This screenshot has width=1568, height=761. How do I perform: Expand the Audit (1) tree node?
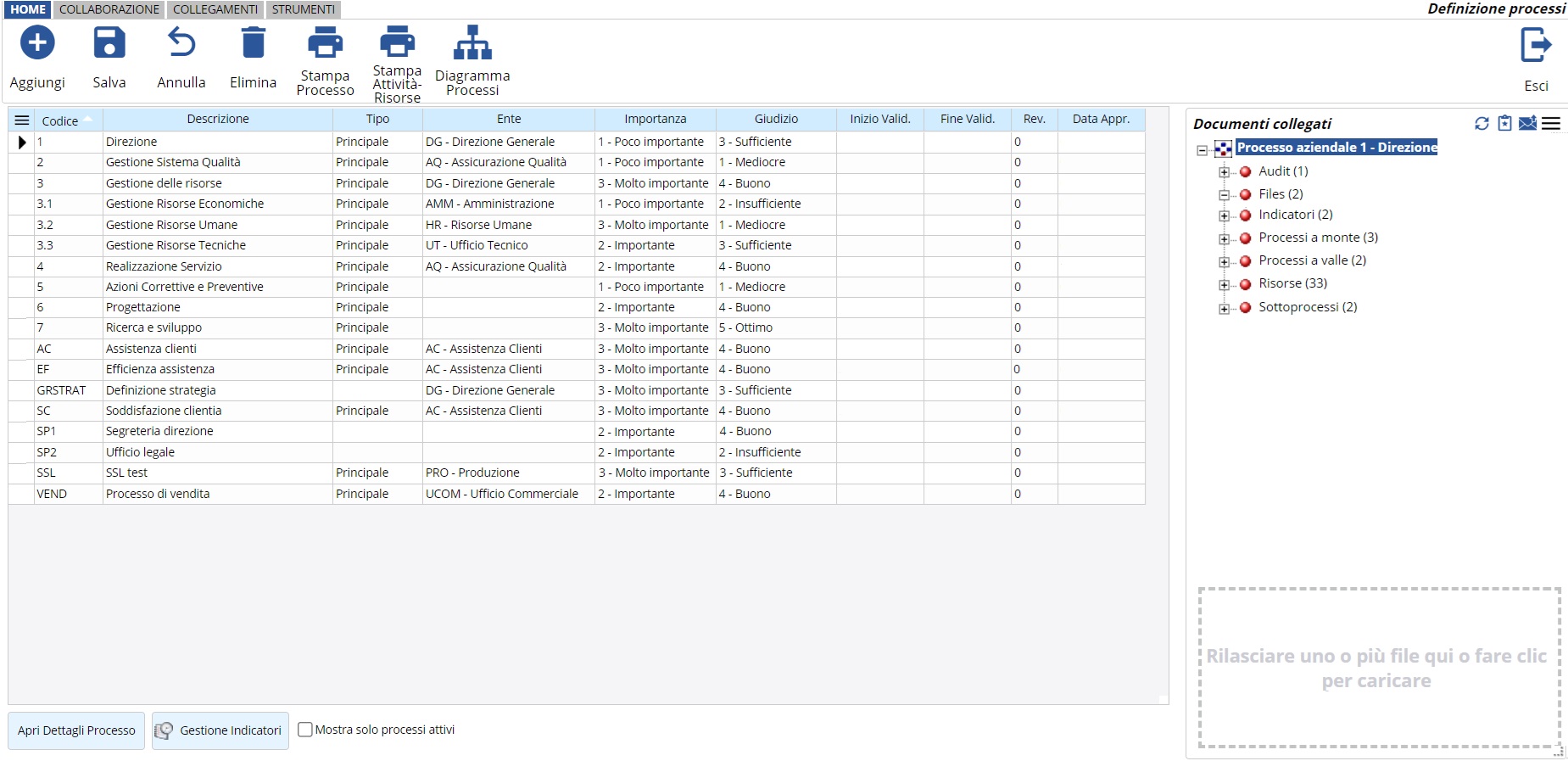coord(1224,172)
